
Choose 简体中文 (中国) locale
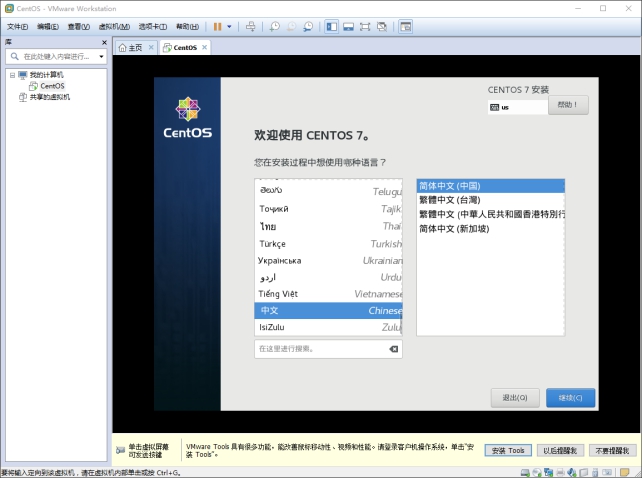490,186
